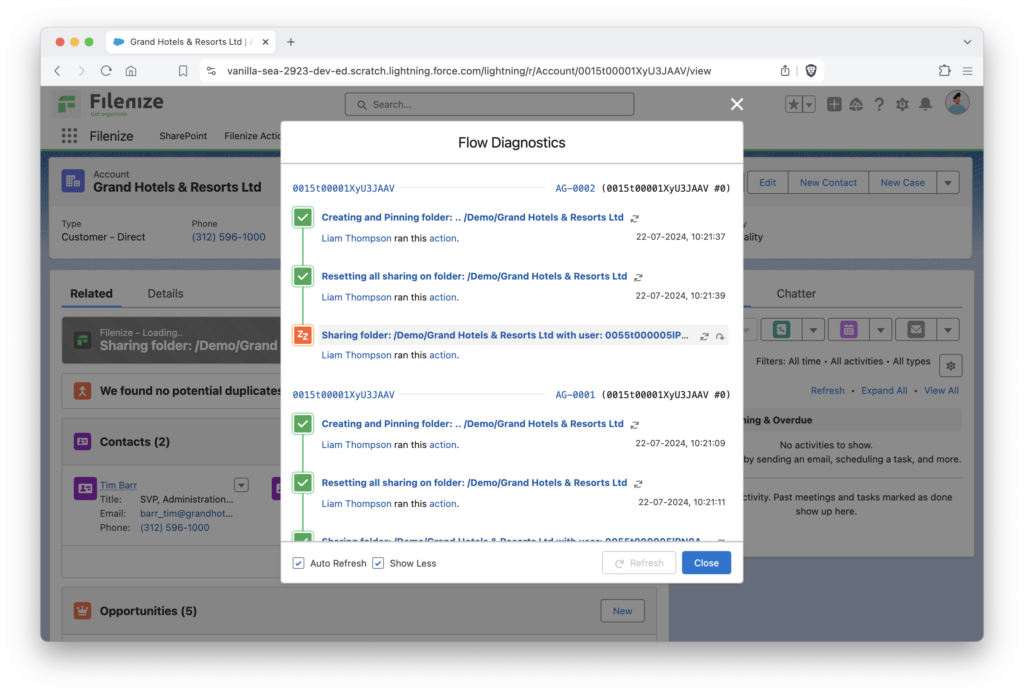Click the account phone number (312) 596-1000
Image resolution: width=1024 pixels, height=695 pixels.
click(229, 237)
